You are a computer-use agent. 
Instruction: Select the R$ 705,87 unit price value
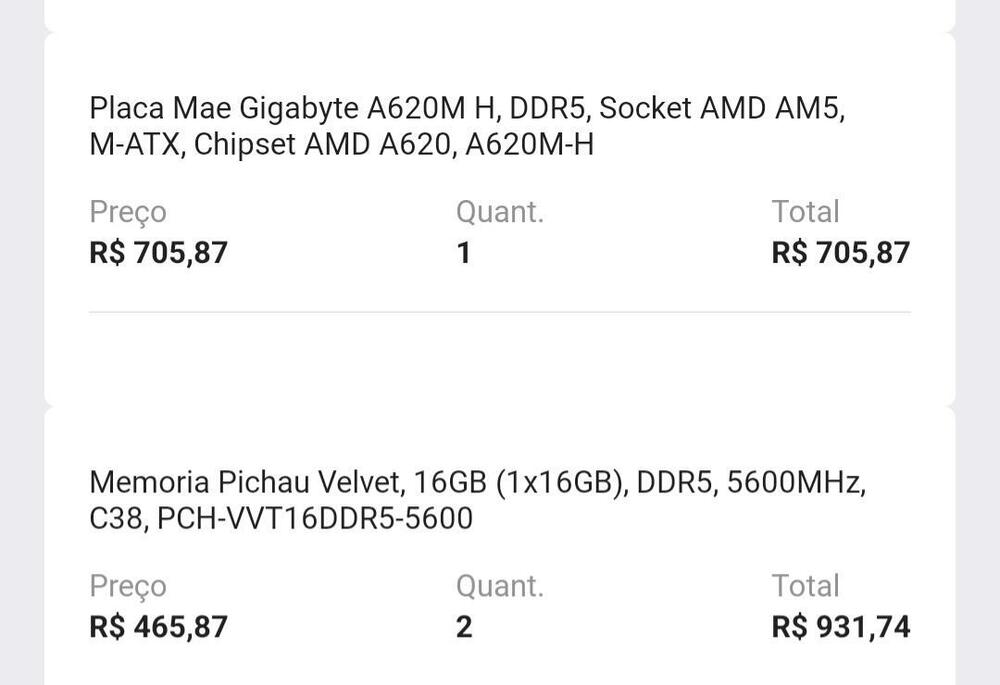(x=159, y=252)
